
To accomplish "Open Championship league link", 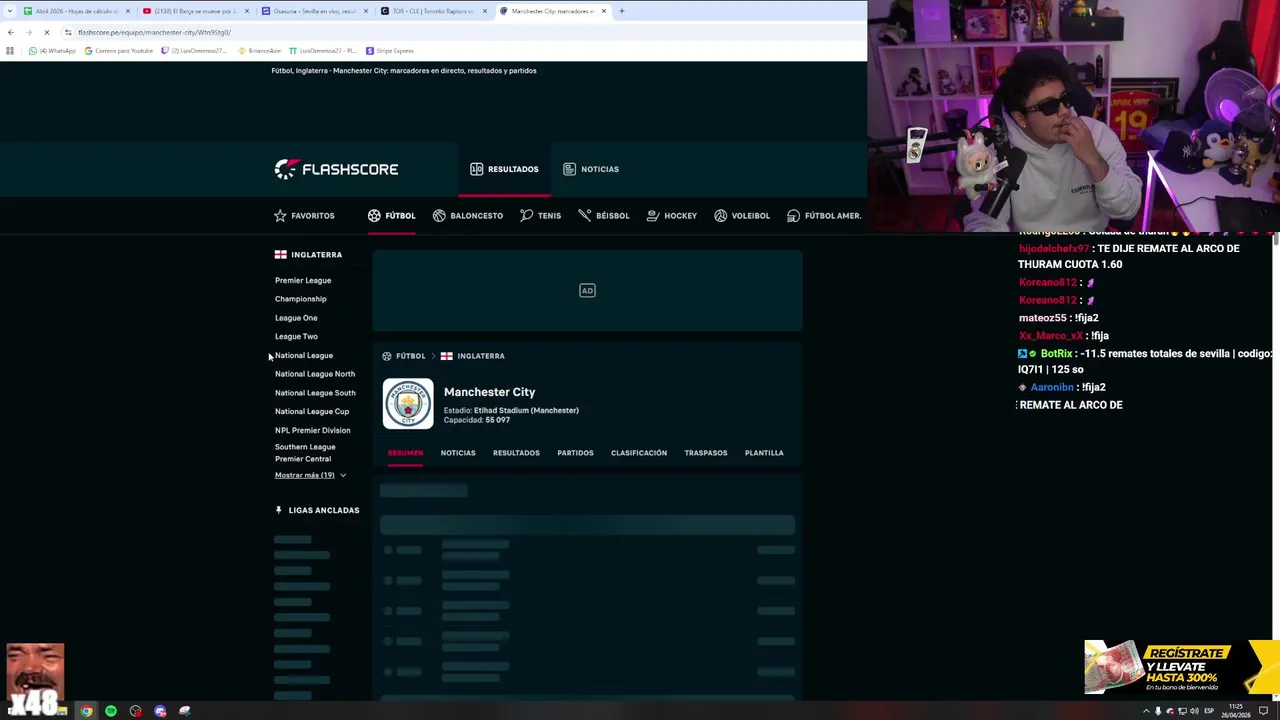I will click(x=300, y=299).
